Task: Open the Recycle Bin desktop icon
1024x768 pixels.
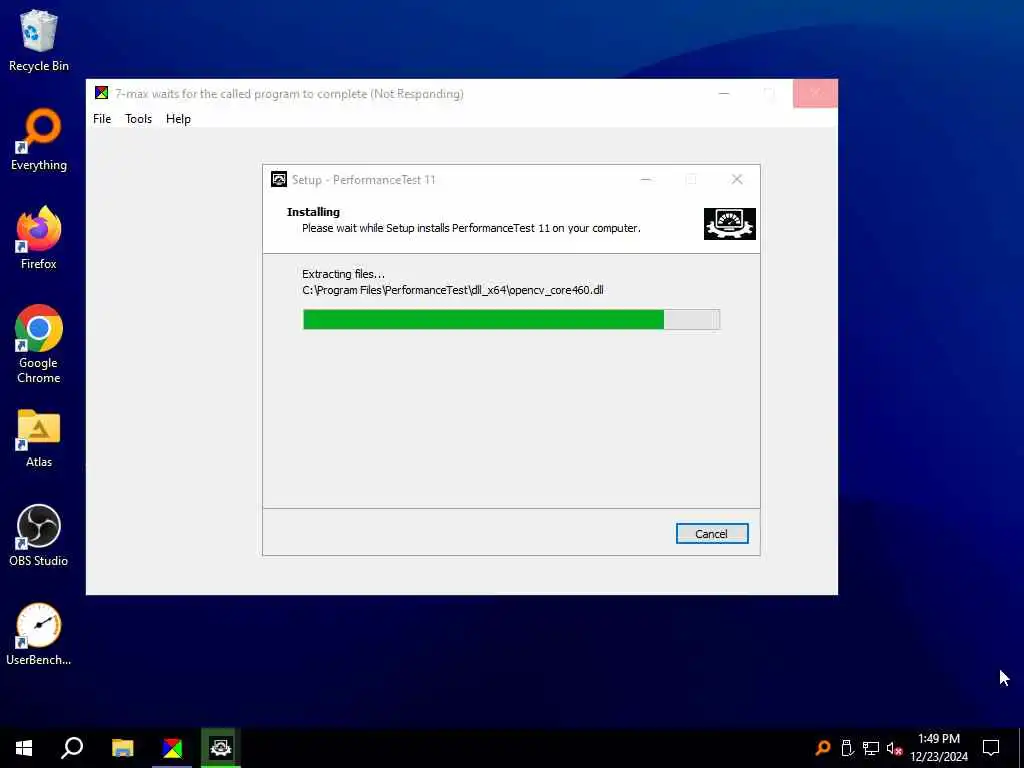Action: 39,40
